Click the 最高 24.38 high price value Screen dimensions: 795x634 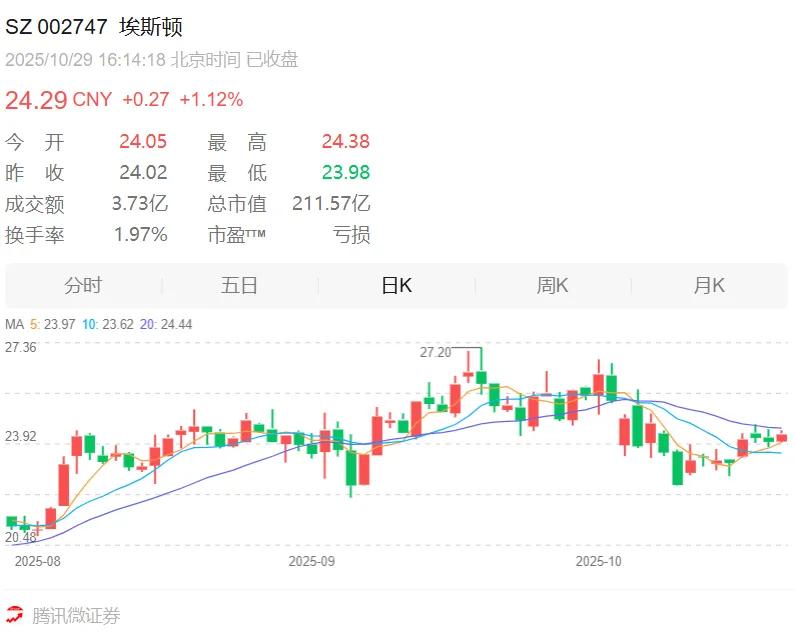(346, 141)
